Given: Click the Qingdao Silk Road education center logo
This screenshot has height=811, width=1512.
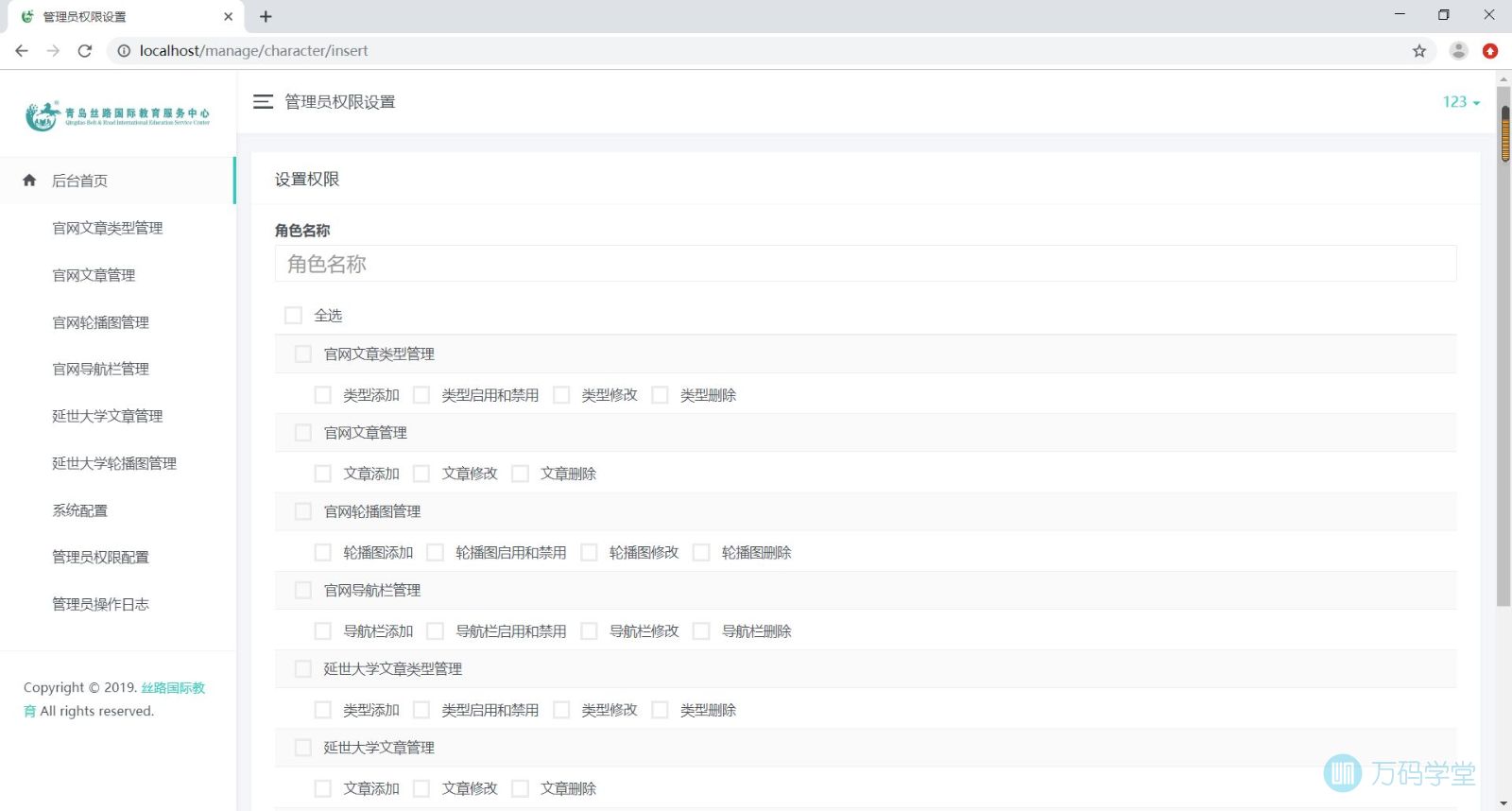Looking at the screenshot, I should pyautogui.click(x=117, y=115).
